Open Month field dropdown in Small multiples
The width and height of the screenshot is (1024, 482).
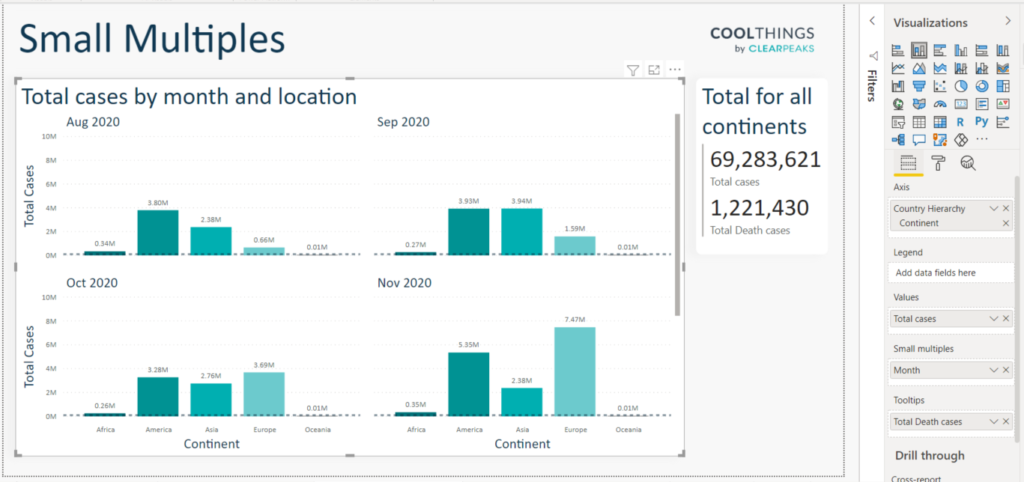[993, 370]
